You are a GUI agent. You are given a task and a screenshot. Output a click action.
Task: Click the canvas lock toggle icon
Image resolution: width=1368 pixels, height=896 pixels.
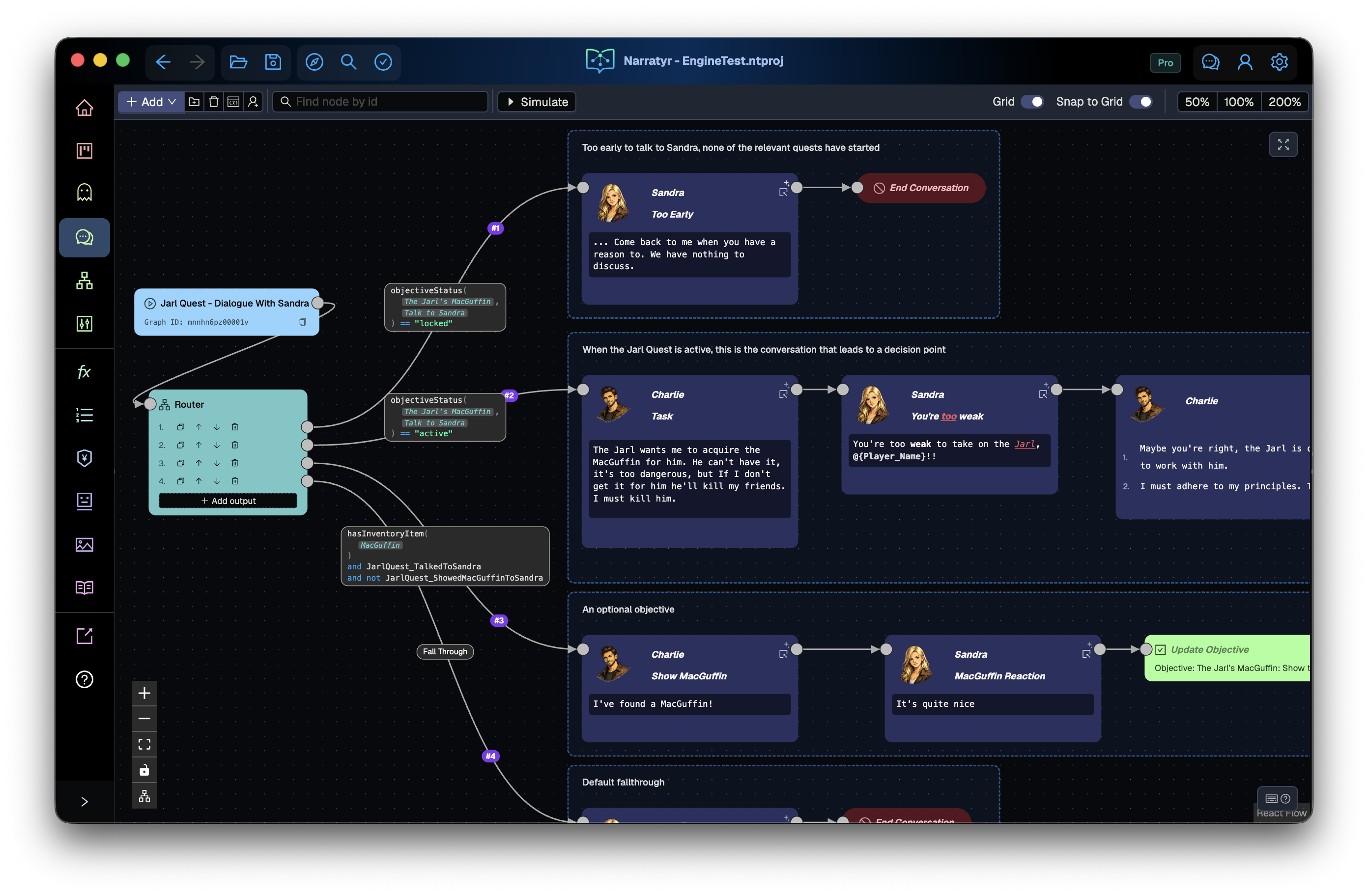[144, 770]
